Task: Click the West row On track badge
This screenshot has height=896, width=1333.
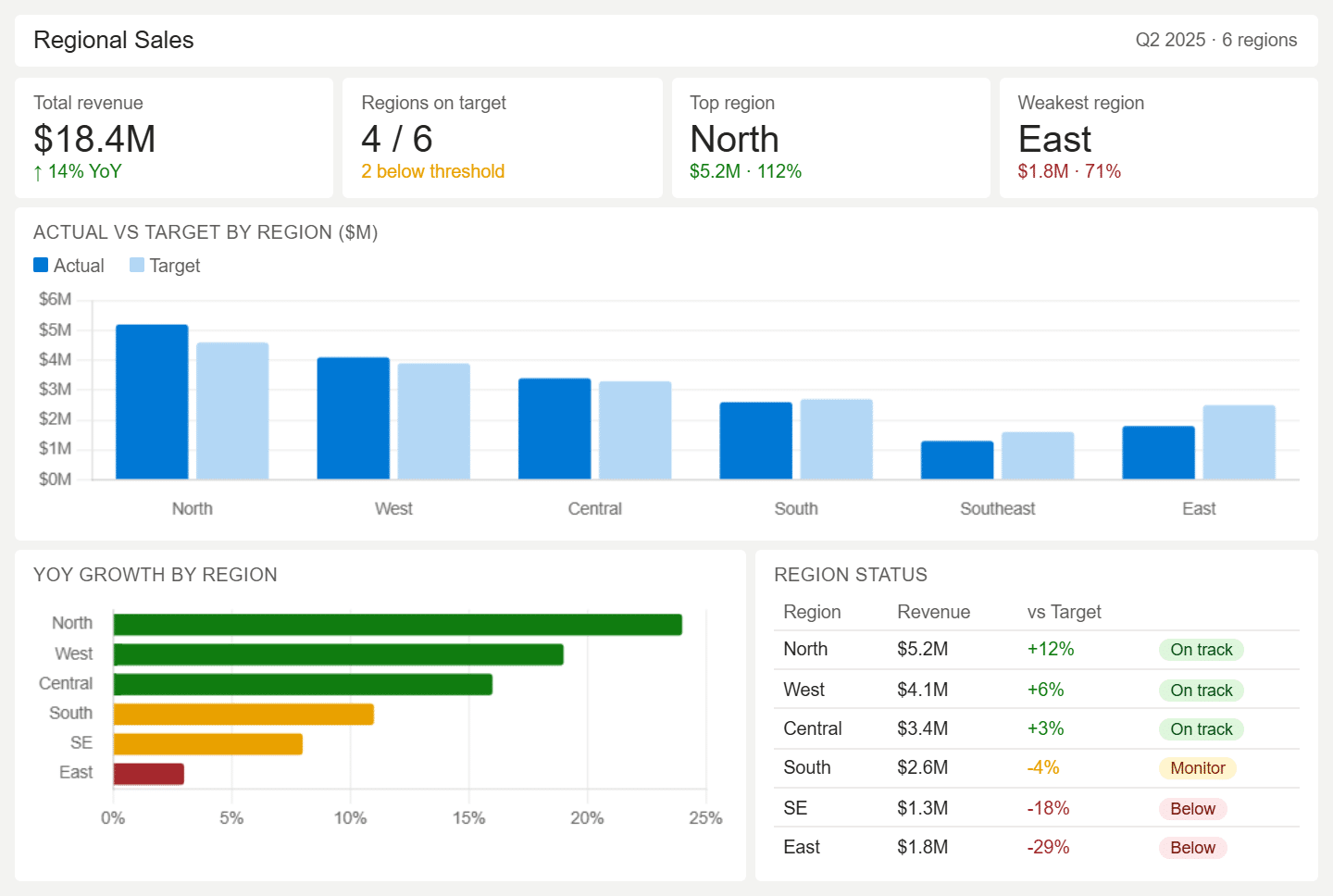Action: click(1201, 691)
